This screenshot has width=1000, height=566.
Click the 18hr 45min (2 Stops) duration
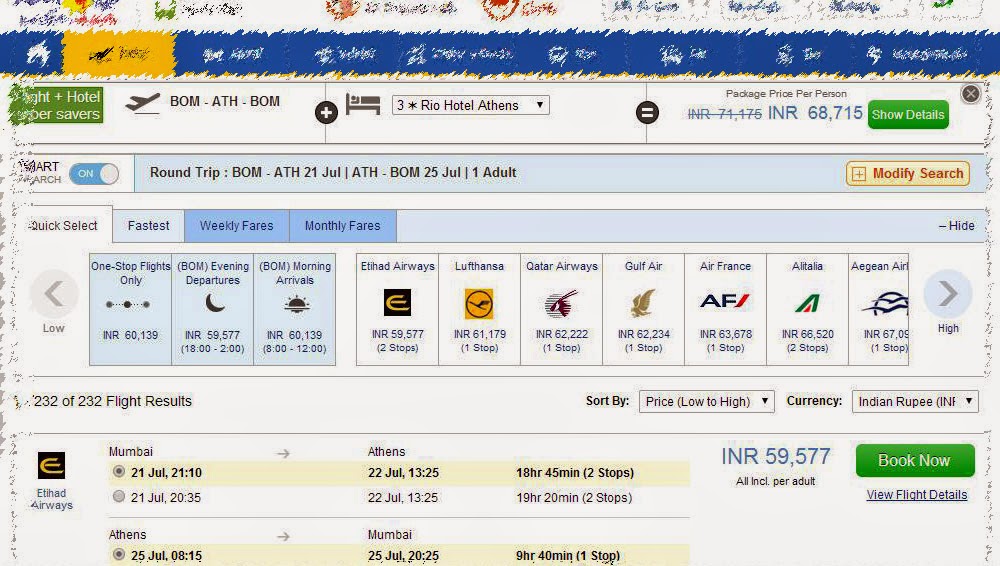(x=575, y=473)
